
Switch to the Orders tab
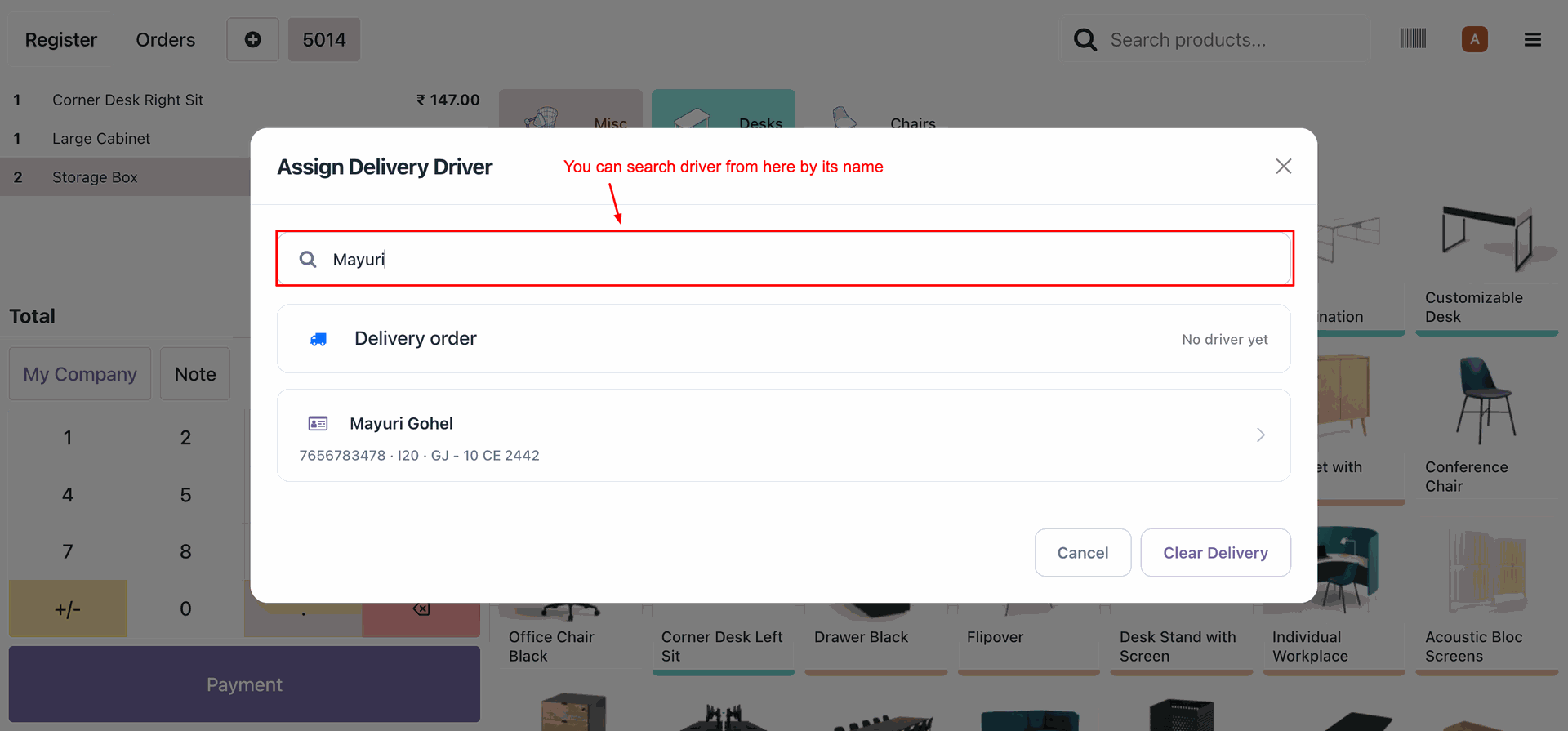(x=166, y=39)
